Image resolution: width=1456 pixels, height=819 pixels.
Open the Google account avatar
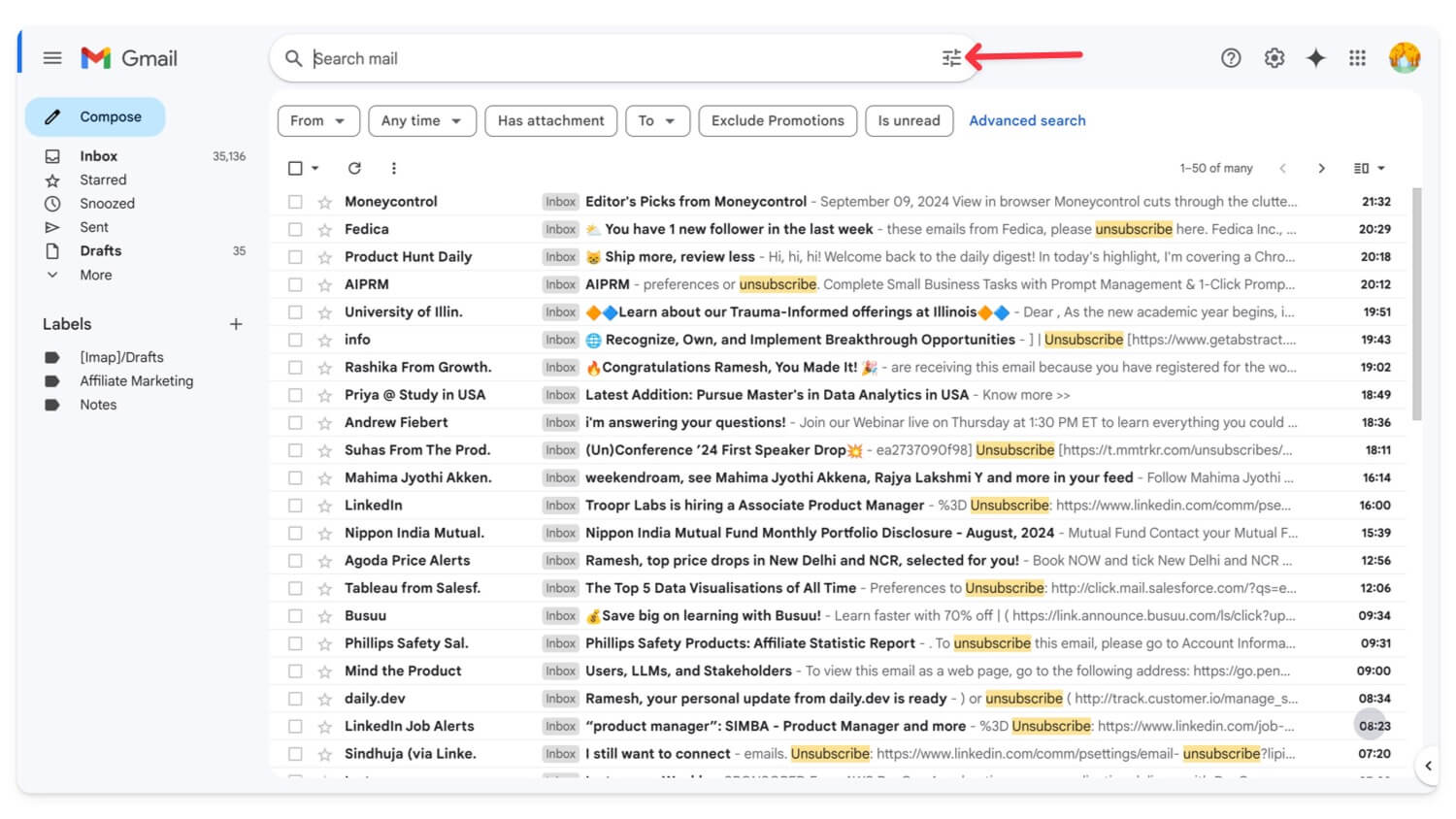click(x=1405, y=57)
